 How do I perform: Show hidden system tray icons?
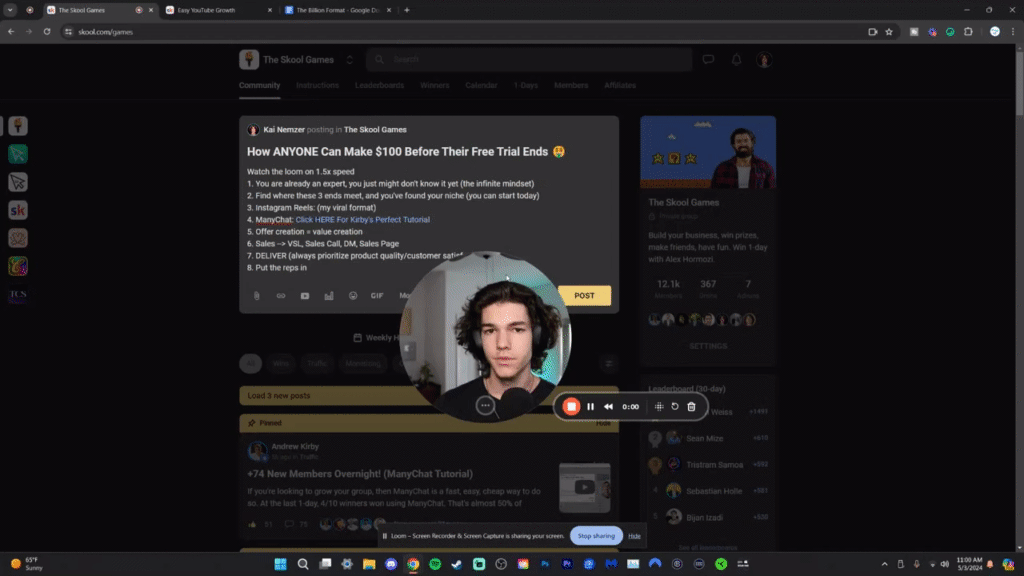pos(884,564)
